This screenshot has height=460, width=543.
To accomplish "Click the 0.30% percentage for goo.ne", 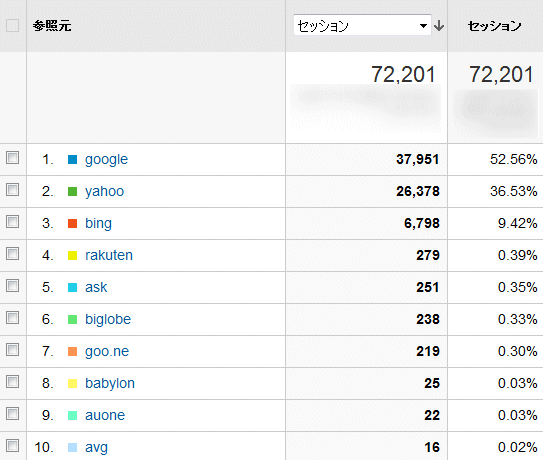I will pyautogui.click(x=517, y=351).
